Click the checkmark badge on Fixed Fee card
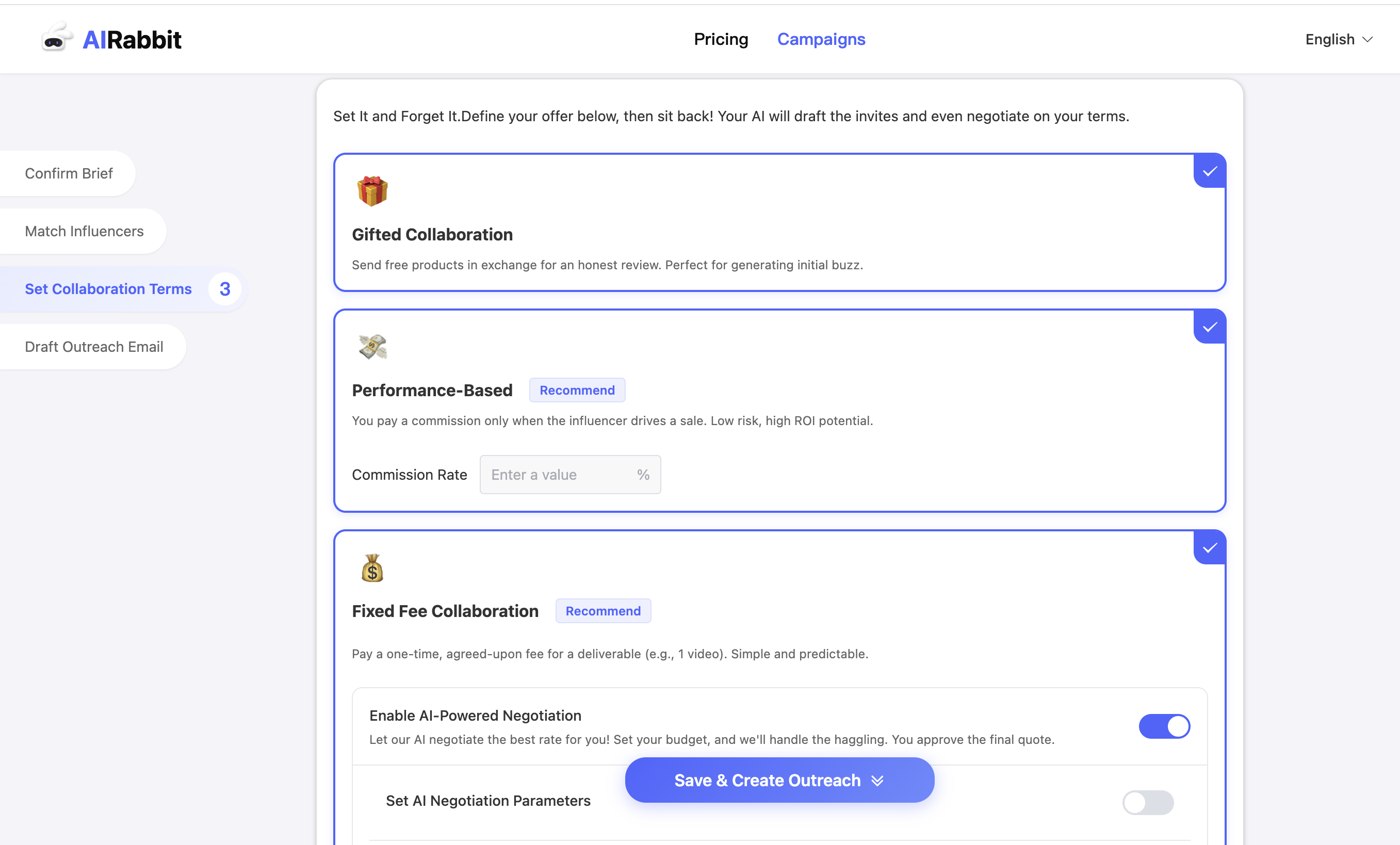 pos(1210,547)
